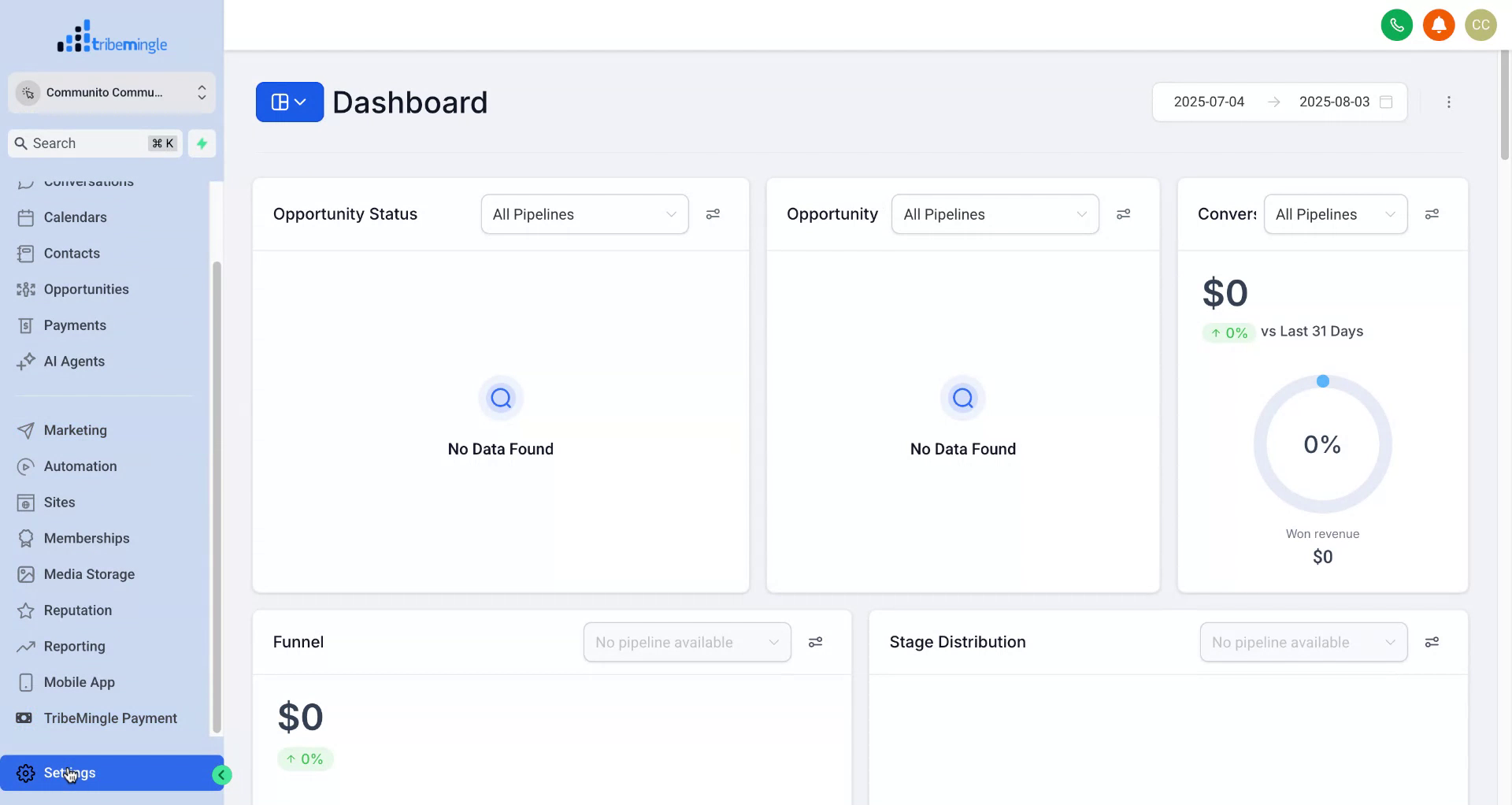Open the Opportunities section in the sidebar
Image resolution: width=1512 pixels, height=805 pixels.
[x=87, y=289]
